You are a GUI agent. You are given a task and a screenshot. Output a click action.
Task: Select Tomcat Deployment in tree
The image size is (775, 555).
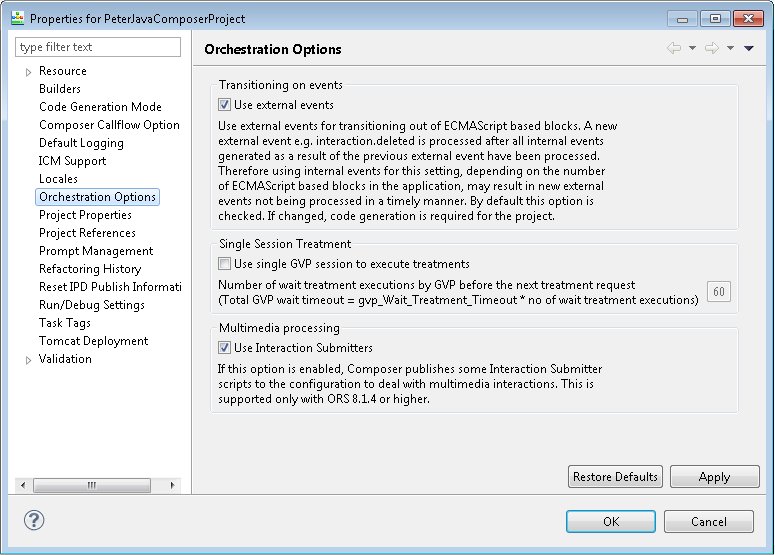(x=94, y=341)
